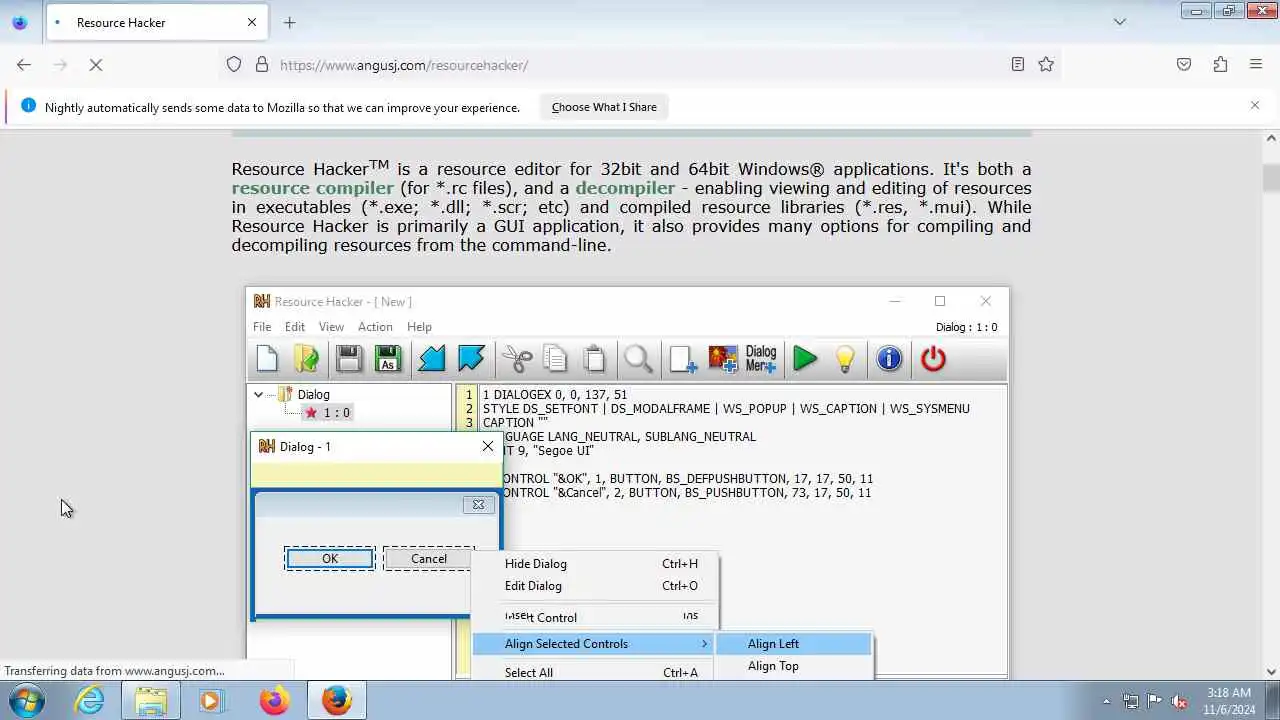This screenshot has width=1280, height=720.
Task: Choose Align Left in submenu
Action: point(794,644)
